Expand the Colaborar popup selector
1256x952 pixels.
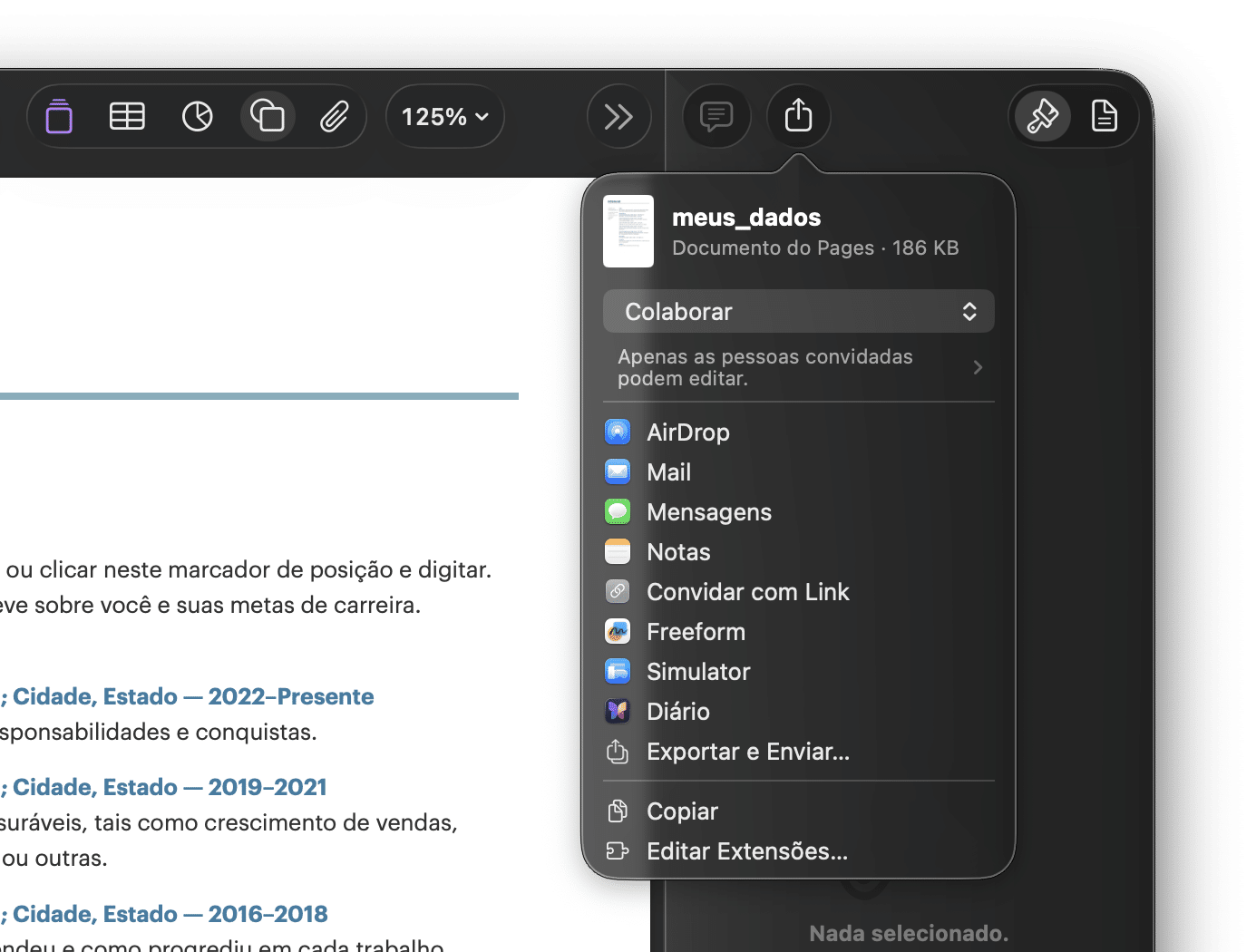click(798, 312)
